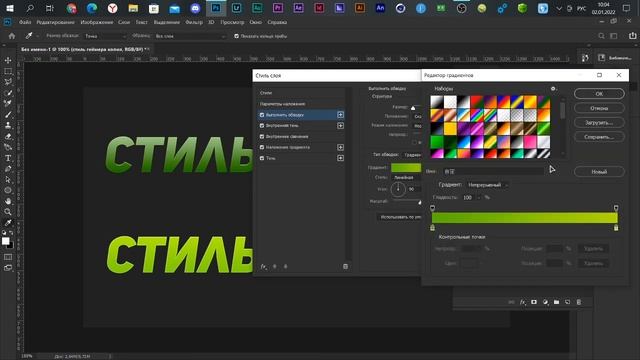Open the Гладкость value dropdown arrow
This screenshot has height=360, width=640.
click(x=478, y=198)
